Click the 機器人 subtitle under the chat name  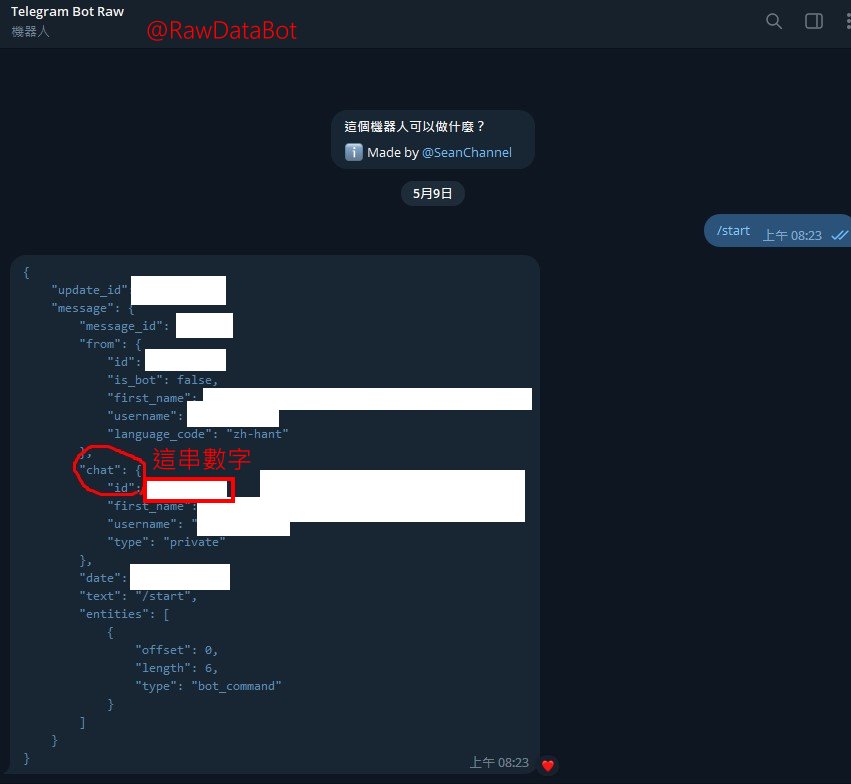coord(30,32)
